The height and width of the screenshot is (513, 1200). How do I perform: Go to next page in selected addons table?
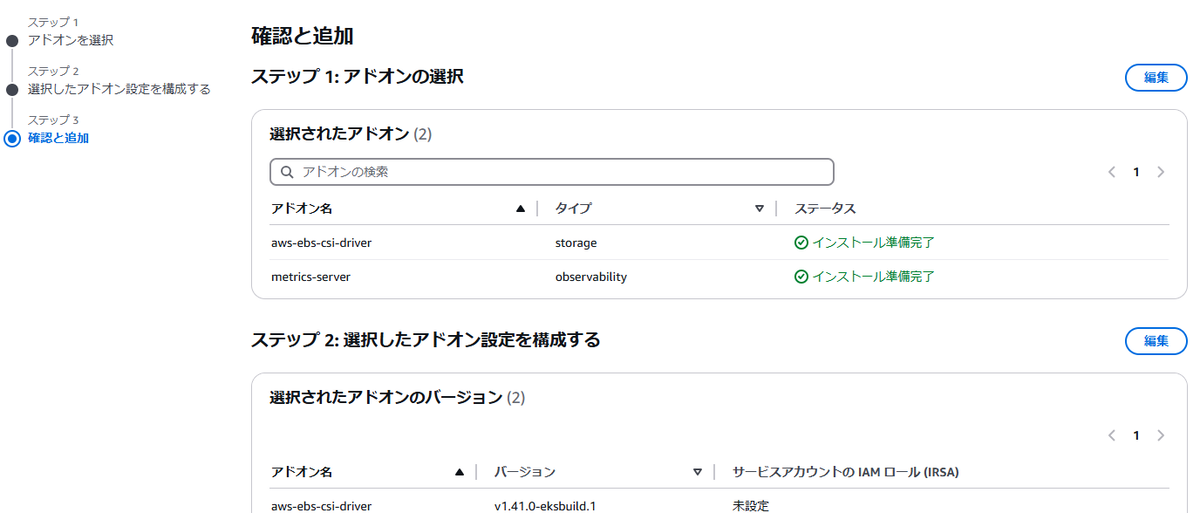(x=1161, y=172)
